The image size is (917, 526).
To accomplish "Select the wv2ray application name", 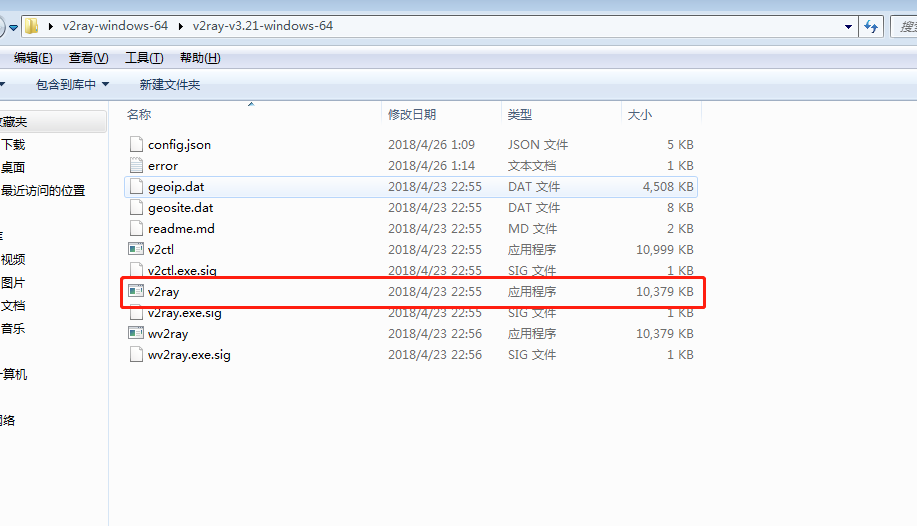I will (x=168, y=334).
